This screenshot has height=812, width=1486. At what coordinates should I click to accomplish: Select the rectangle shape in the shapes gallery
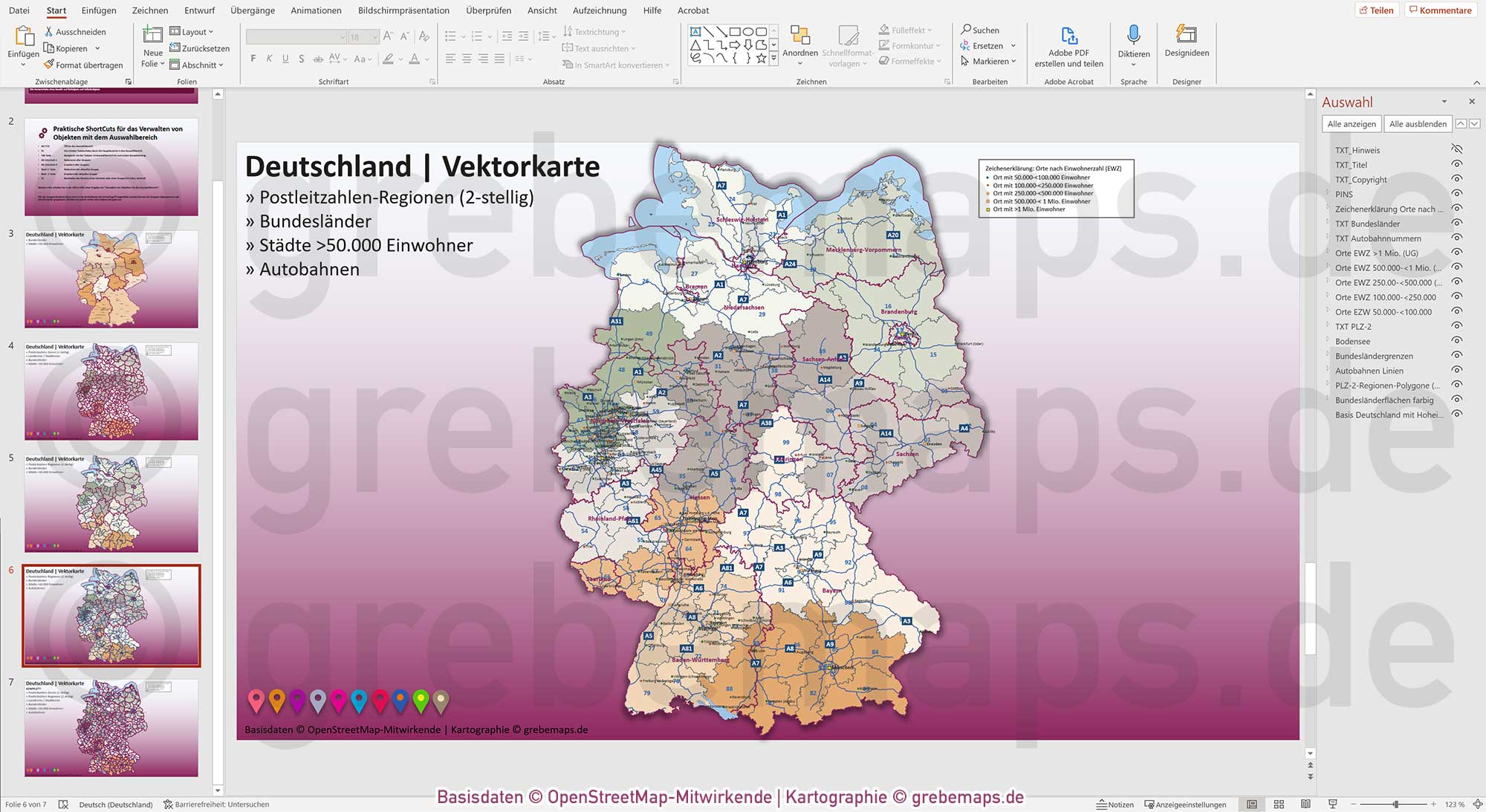[x=733, y=31]
